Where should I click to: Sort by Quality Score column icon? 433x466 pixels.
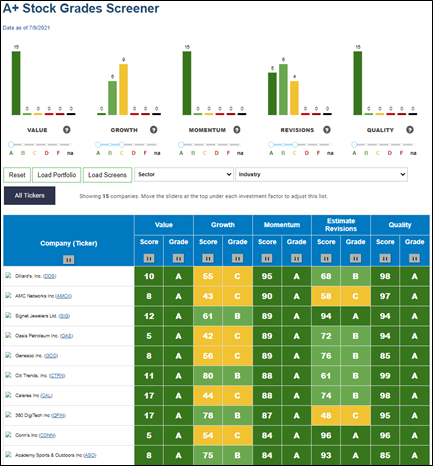click(385, 258)
